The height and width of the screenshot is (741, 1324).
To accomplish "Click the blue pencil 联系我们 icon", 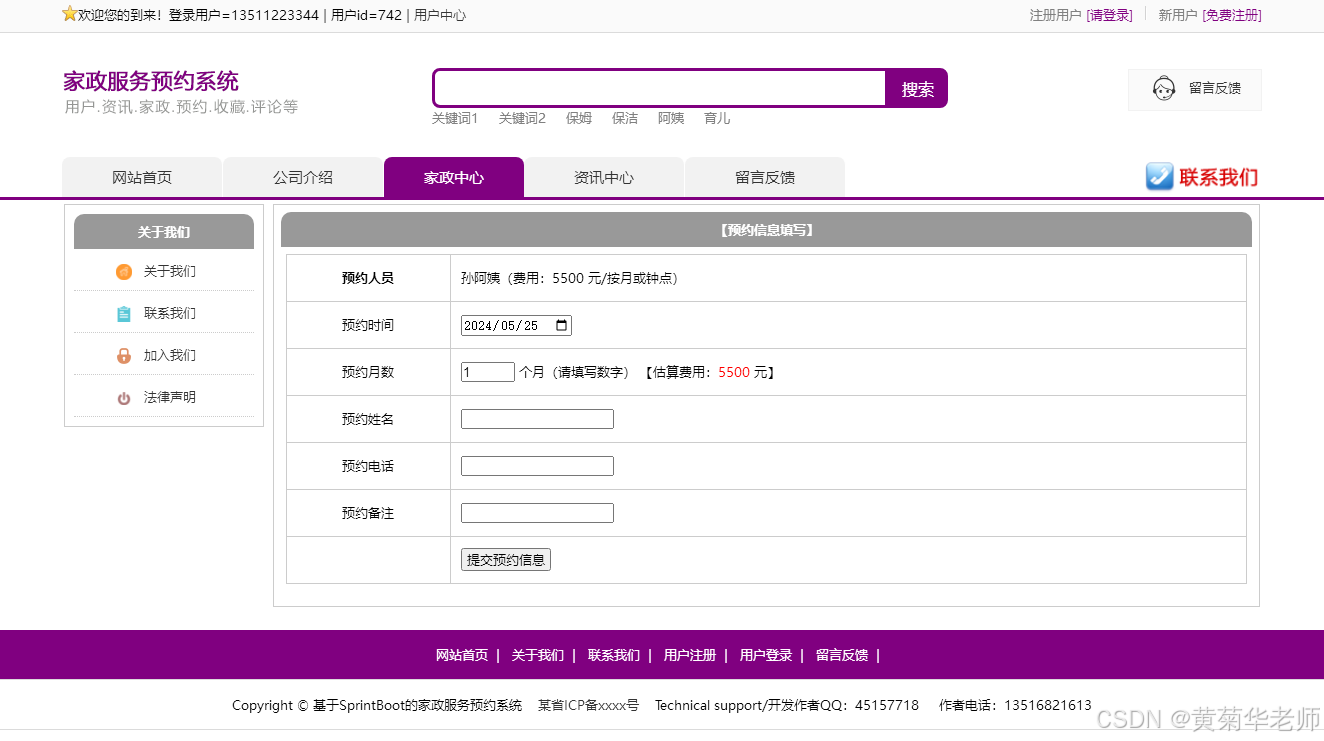I will (1159, 177).
